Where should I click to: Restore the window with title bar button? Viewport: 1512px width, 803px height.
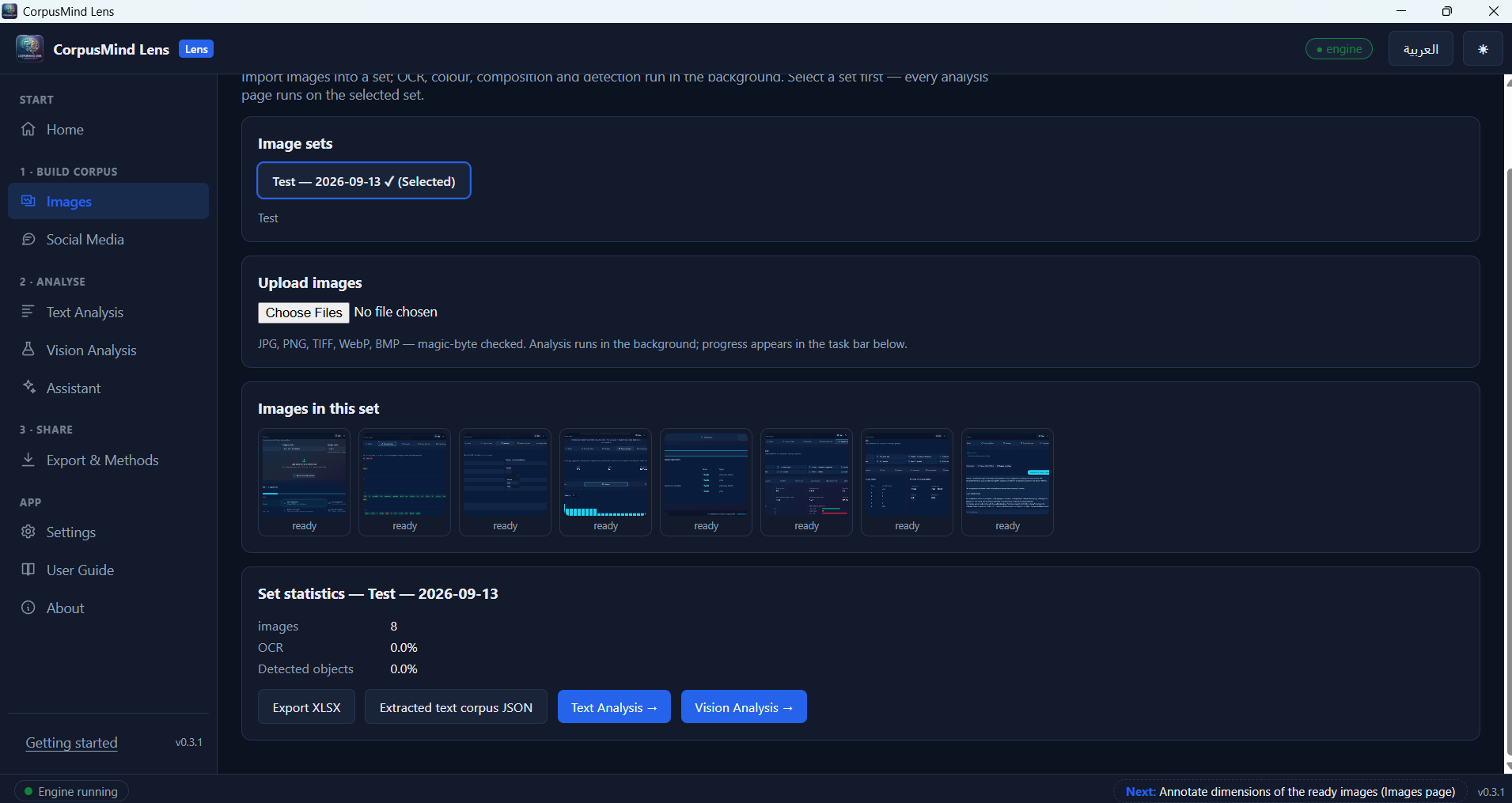1446,11
